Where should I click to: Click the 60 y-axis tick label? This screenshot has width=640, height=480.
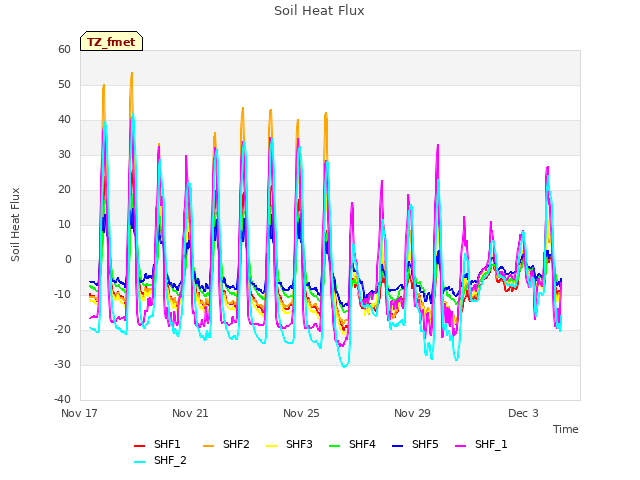pos(64,49)
